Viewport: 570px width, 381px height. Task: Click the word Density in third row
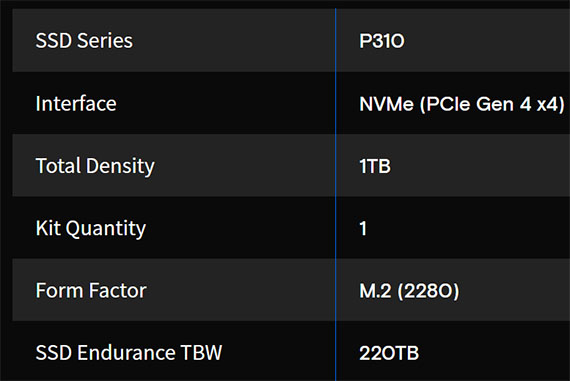[120, 167]
